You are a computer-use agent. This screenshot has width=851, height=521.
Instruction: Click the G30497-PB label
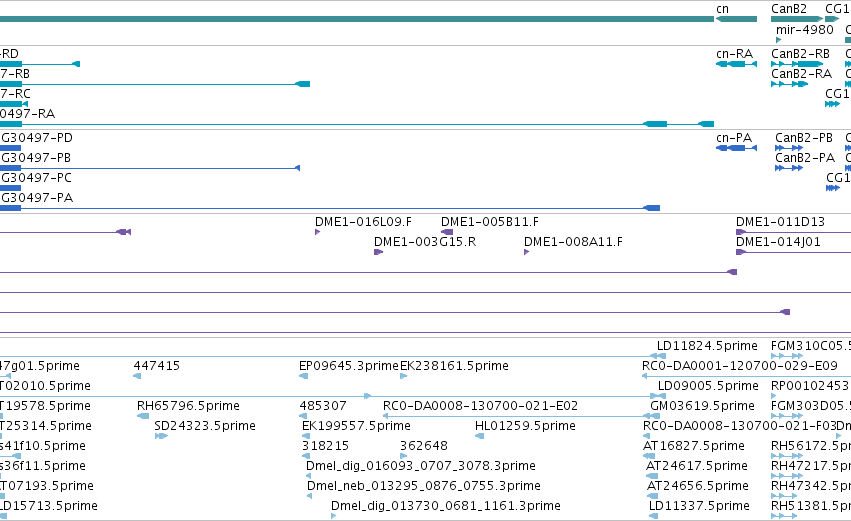click(36, 158)
